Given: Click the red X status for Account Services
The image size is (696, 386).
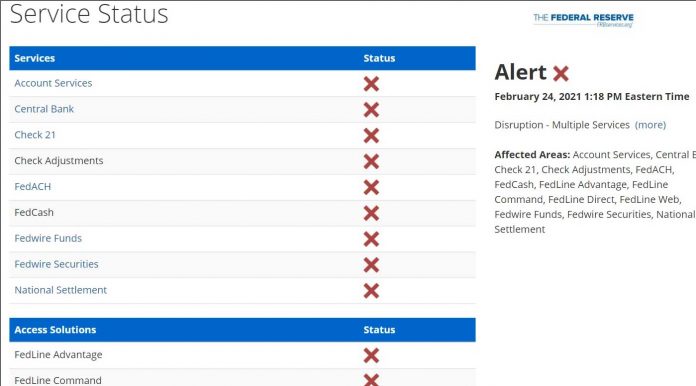Looking at the screenshot, I should 371,83.
